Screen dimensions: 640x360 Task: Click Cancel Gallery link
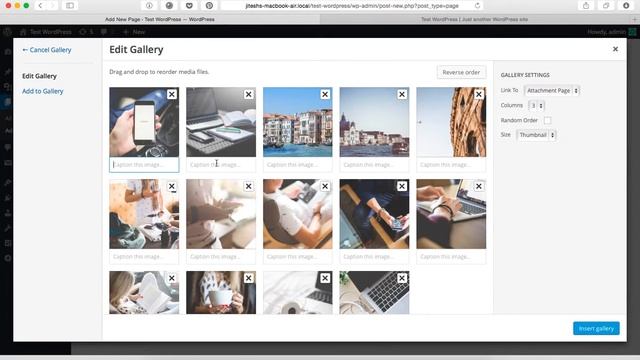point(47,50)
